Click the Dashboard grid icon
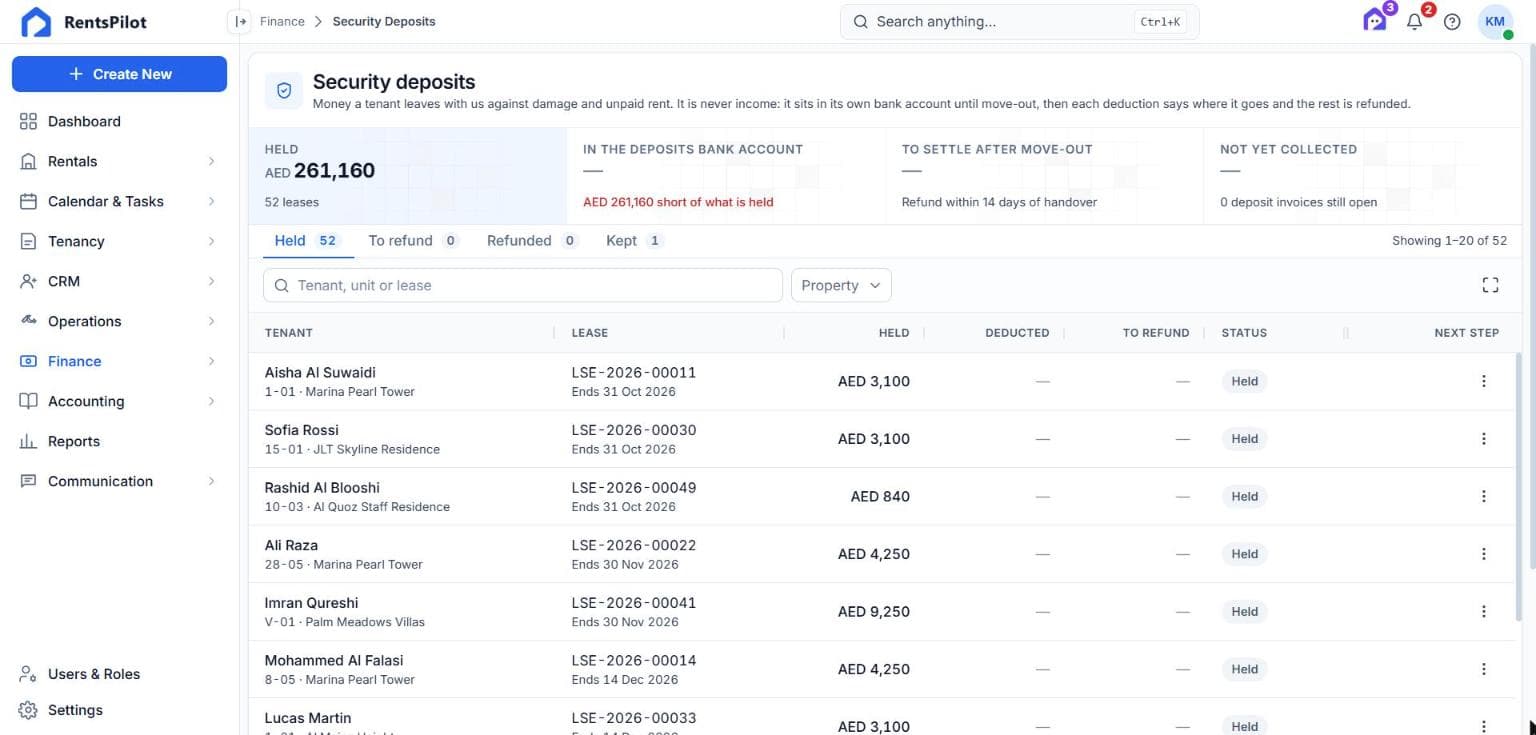Image resolution: width=1536 pixels, height=735 pixels. pyautogui.click(x=28, y=121)
